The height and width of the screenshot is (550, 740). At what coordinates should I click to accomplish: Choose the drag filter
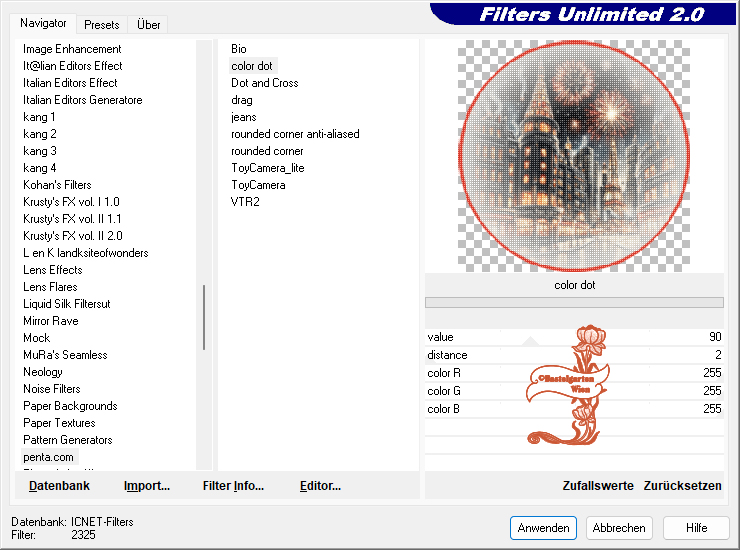tap(242, 100)
